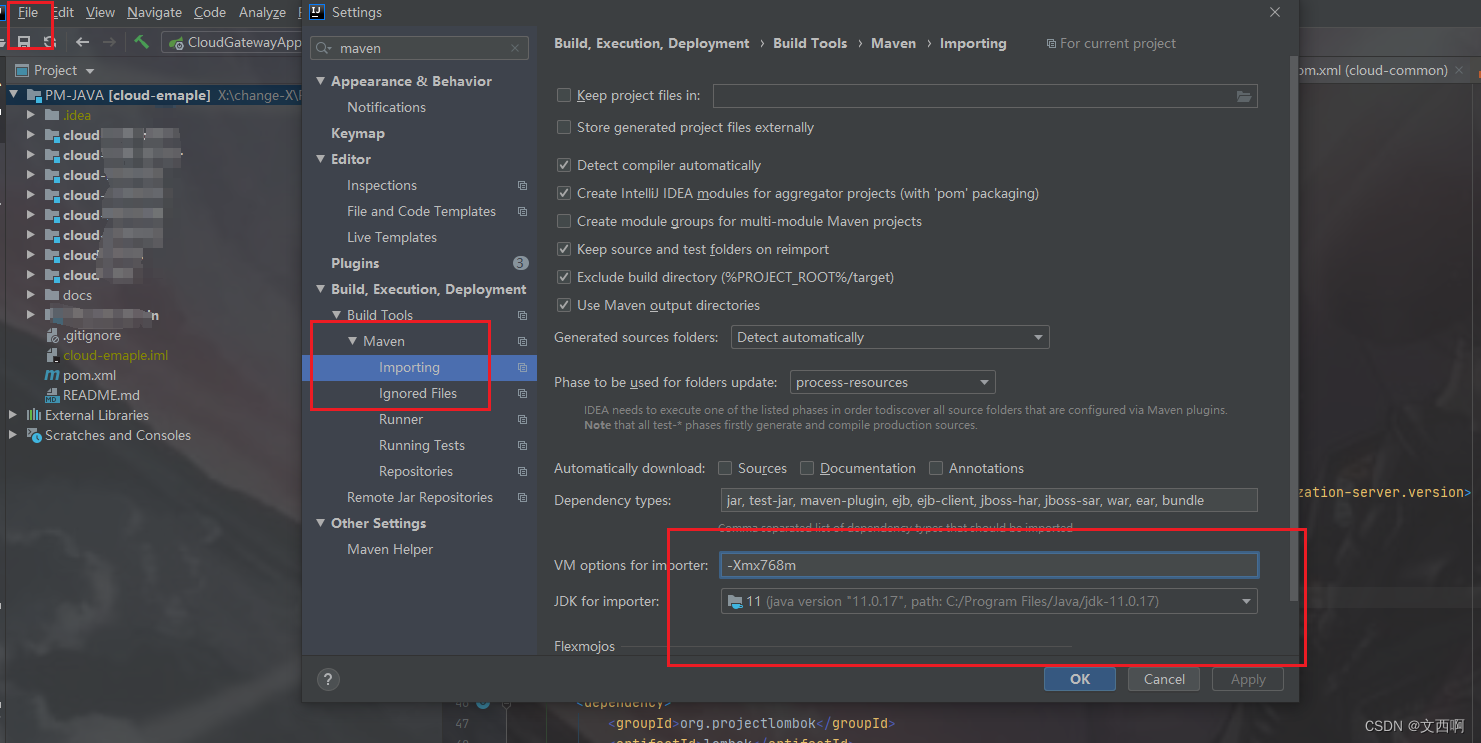Click the Build hammer icon
Screen dimensions: 1481x743
[x=141, y=42]
